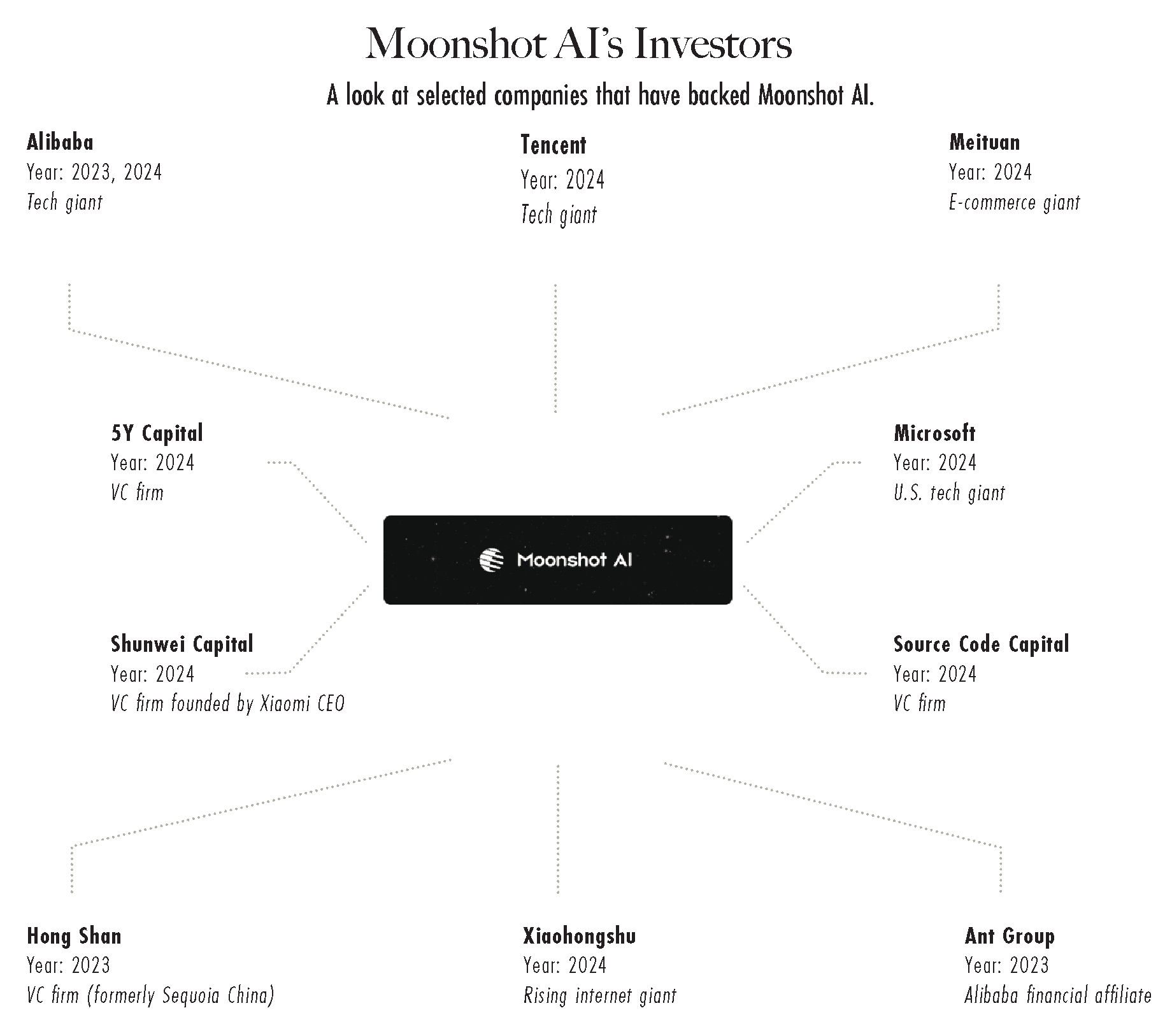Image resolution: width=1172 pixels, height=1036 pixels.
Task: Click the Hong Shan investor name
Action: tap(74, 936)
